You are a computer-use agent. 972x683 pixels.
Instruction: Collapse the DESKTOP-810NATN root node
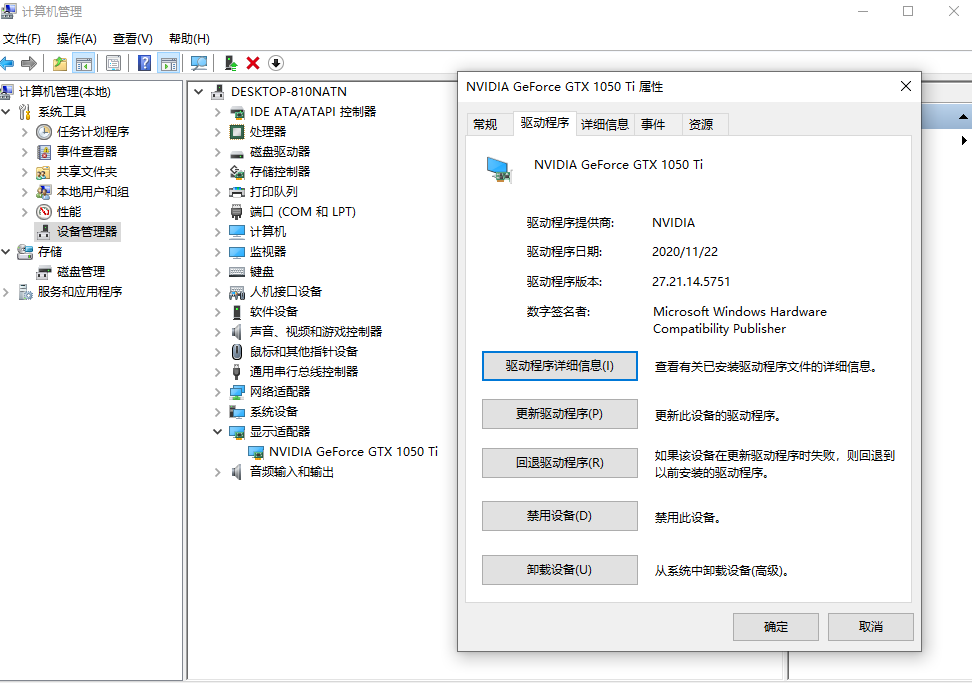coord(198,92)
